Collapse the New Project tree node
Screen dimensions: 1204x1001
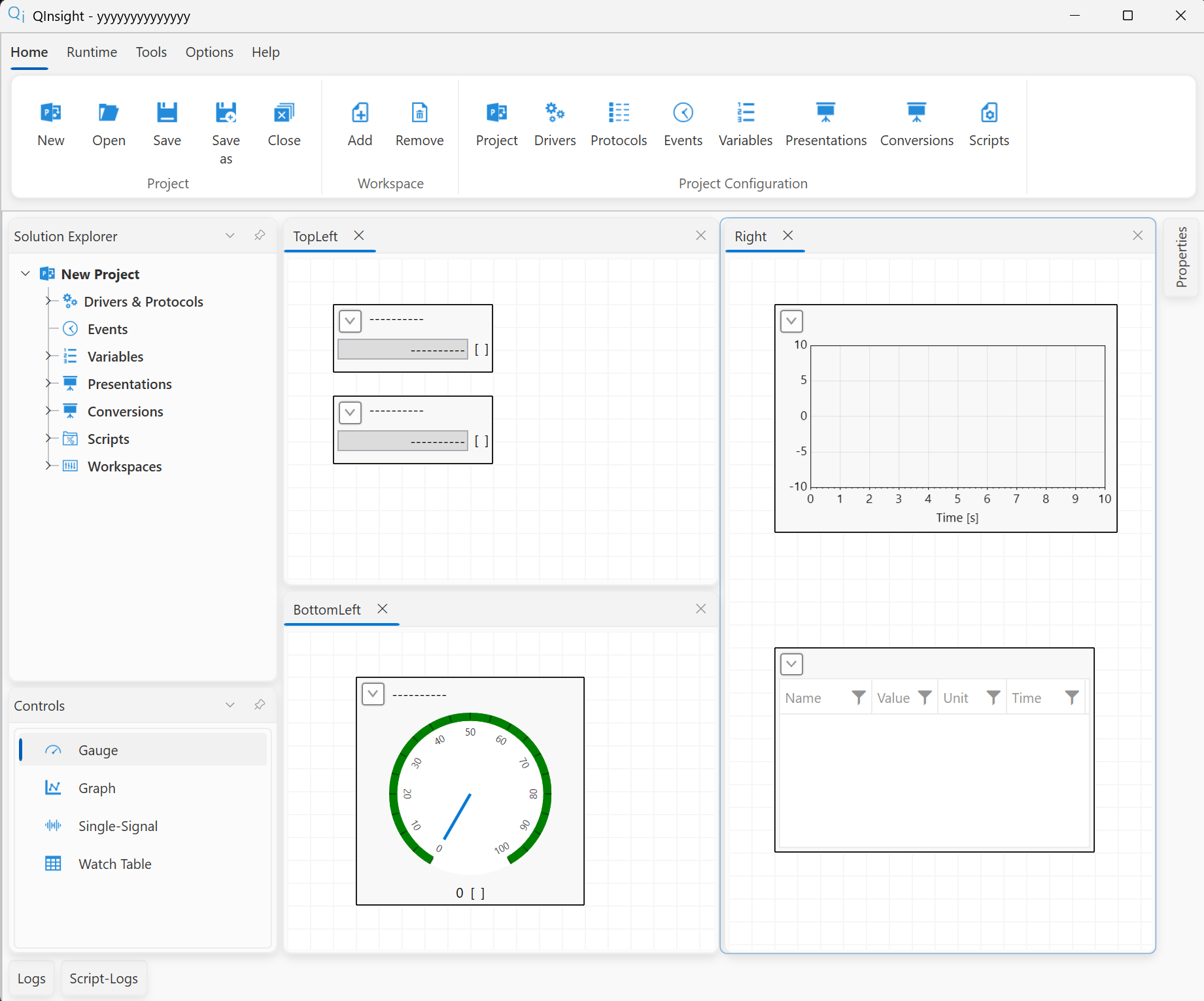[26, 273]
